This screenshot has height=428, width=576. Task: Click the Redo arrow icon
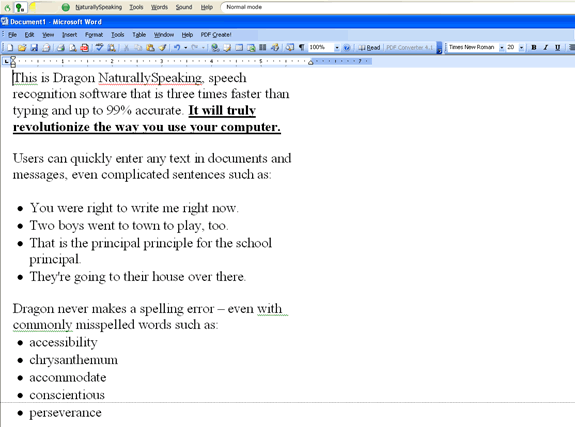pyautogui.click(x=195, y=47)
